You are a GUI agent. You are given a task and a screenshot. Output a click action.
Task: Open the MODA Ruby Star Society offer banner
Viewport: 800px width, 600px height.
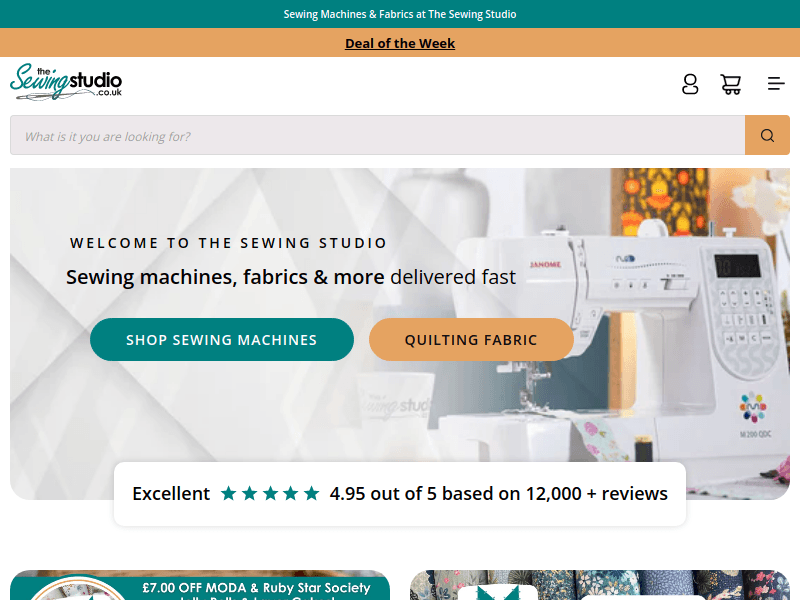point(200,585)
